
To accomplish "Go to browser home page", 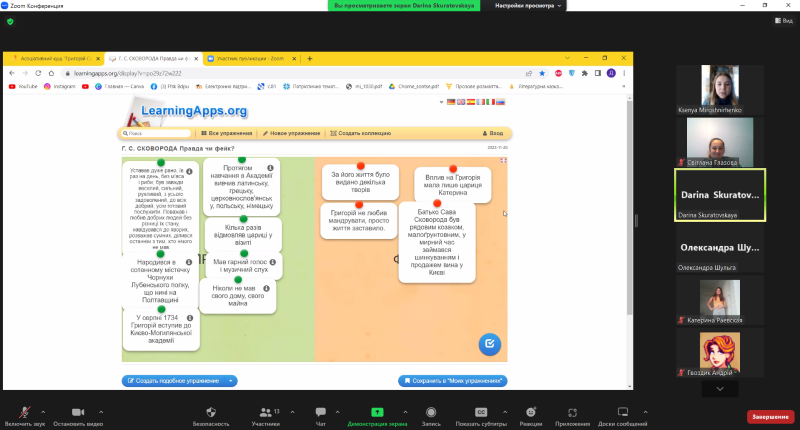I will click(51, 73).
